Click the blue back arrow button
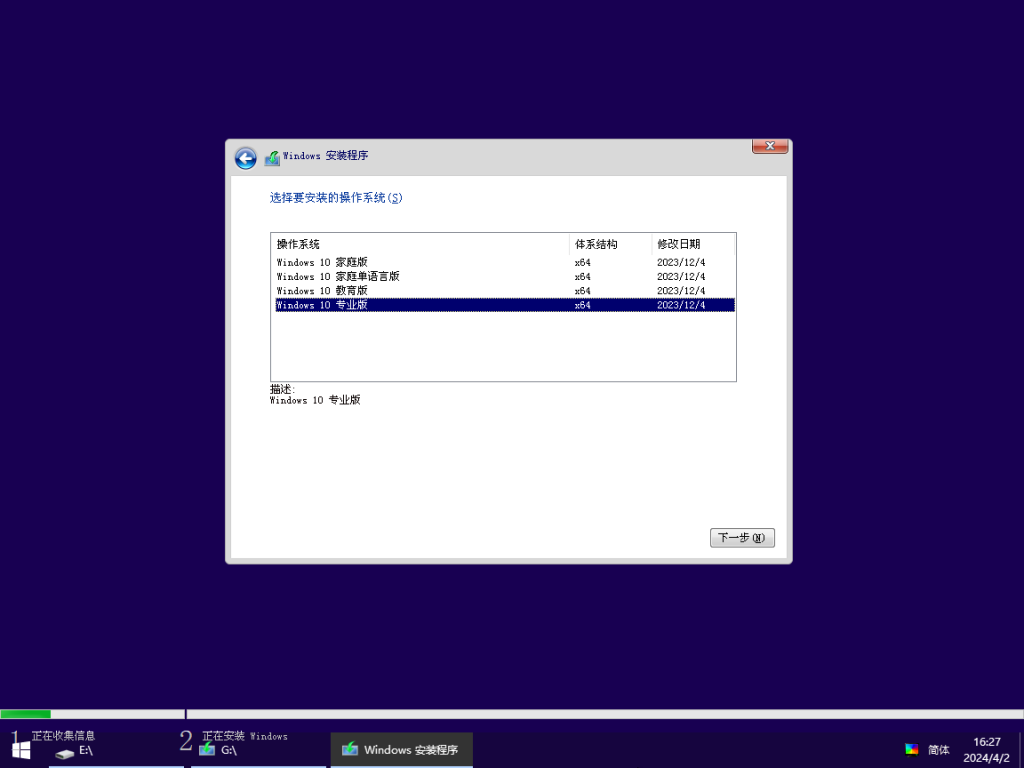Image resolution: width=1024 pixels, height=768 pixels. tap(246, 158)
